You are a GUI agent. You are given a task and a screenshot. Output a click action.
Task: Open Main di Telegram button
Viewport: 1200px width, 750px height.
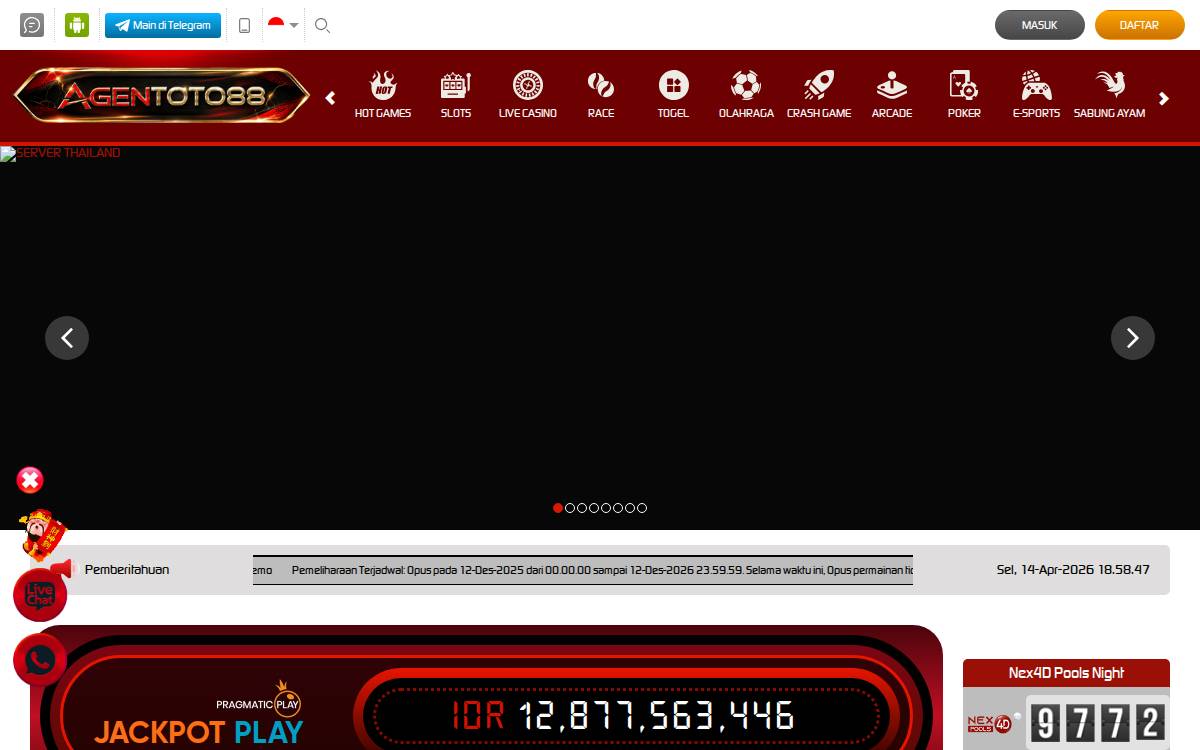click(163, 25)
